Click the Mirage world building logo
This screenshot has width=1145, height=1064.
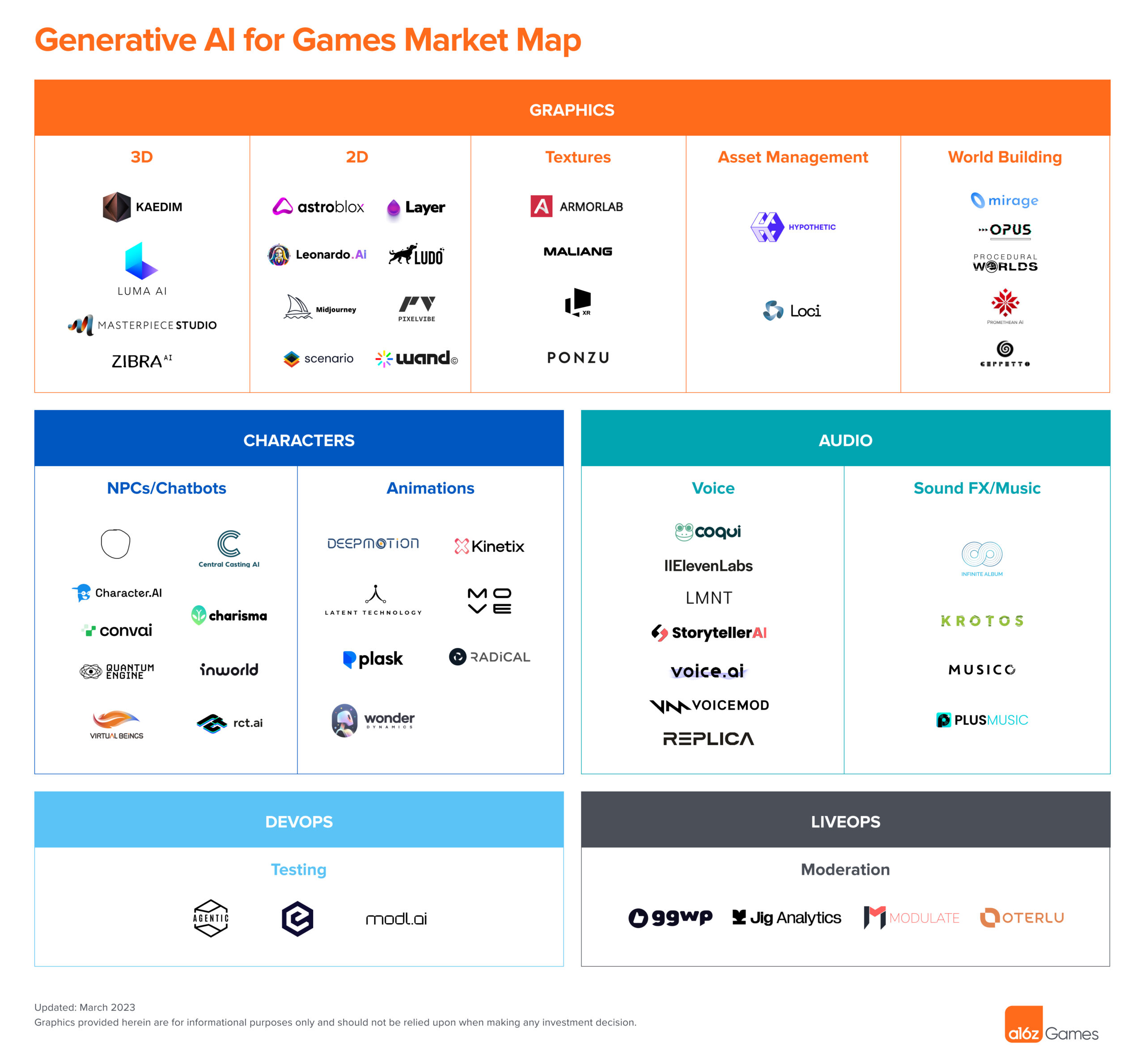click(x=1004, y=201)
